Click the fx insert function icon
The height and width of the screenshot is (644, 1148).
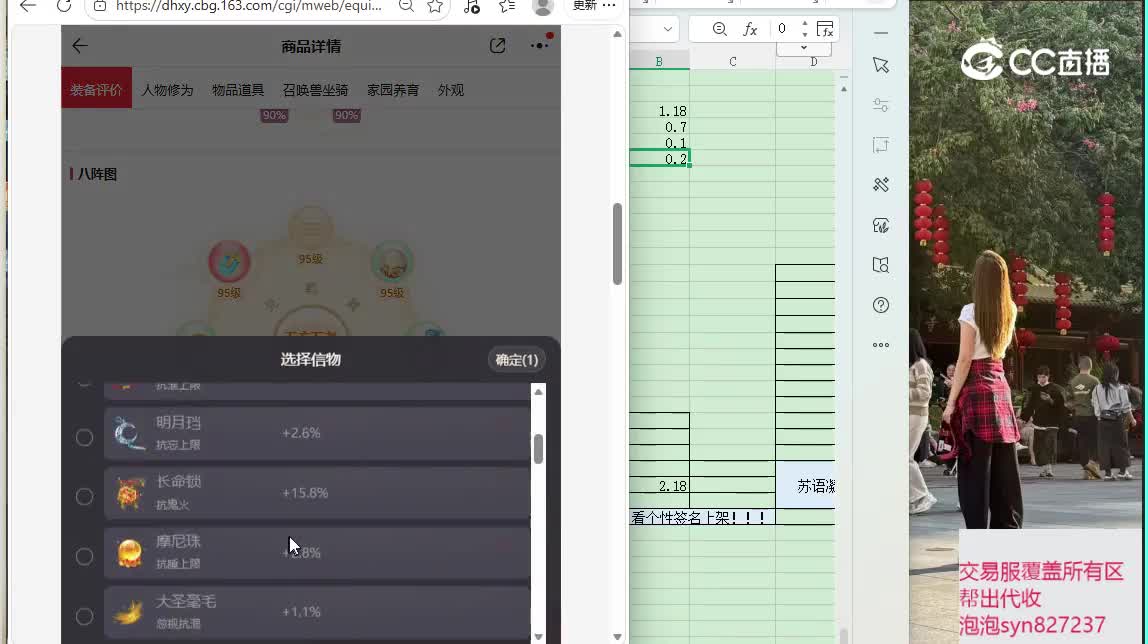point(750,29)
